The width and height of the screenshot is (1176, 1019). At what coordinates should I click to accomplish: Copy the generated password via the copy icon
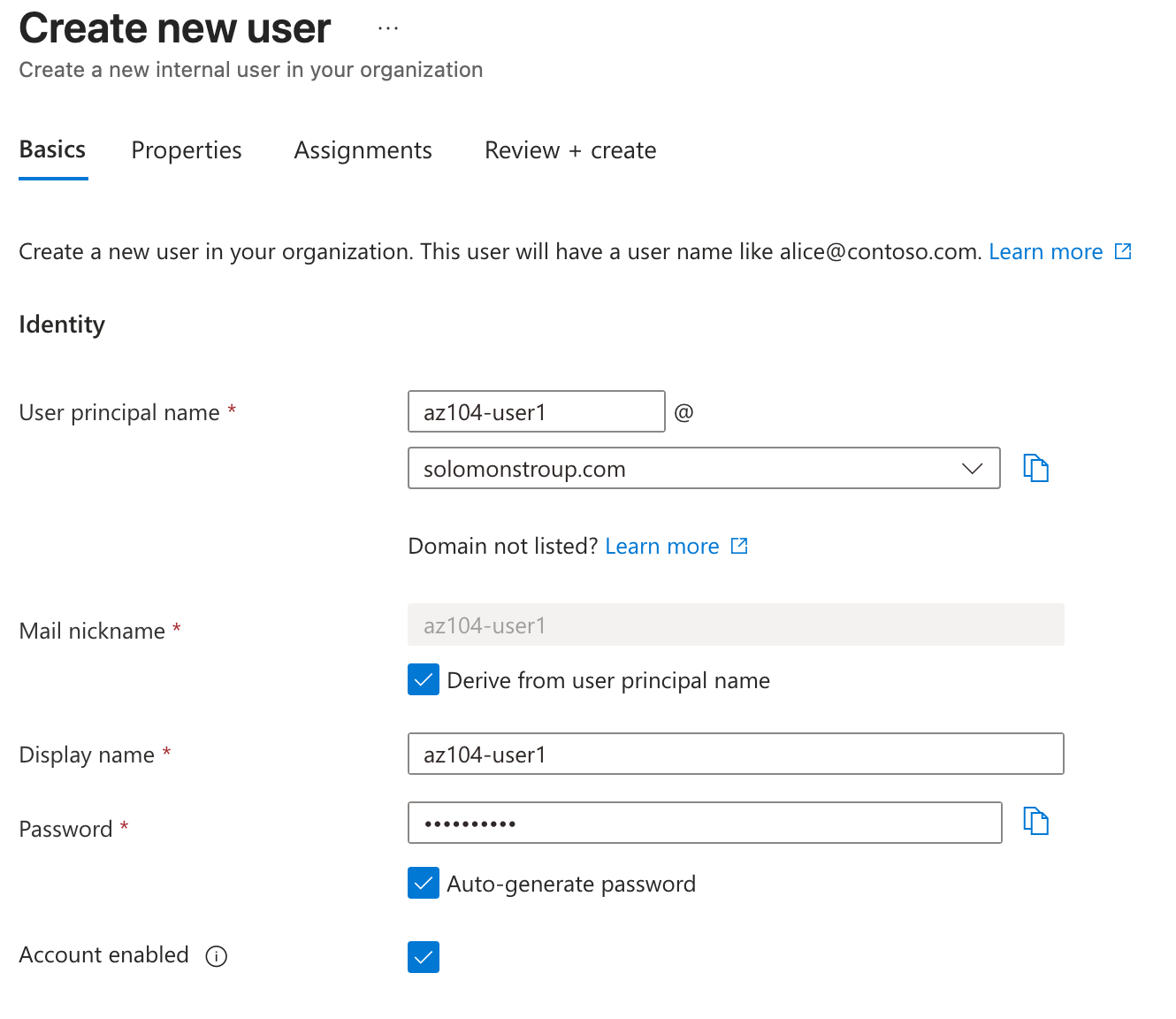pos(1035,822)
